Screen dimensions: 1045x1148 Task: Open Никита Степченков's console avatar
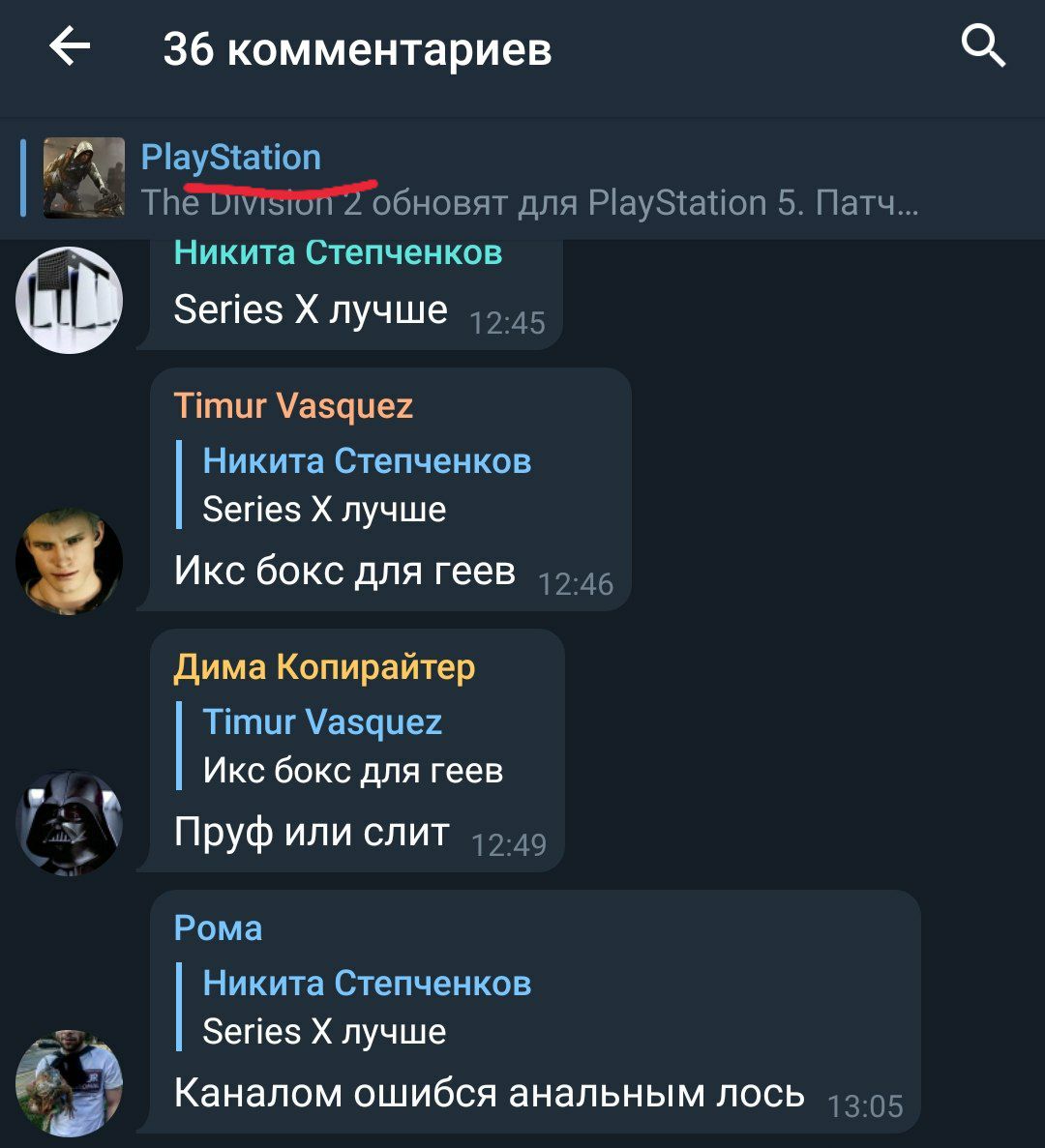pyautogui.click(x=69, y=300)
